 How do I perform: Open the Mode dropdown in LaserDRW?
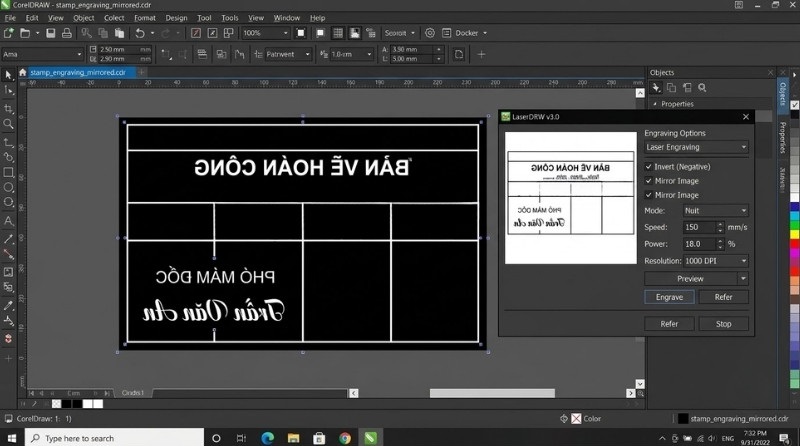(x=716, y=210)
